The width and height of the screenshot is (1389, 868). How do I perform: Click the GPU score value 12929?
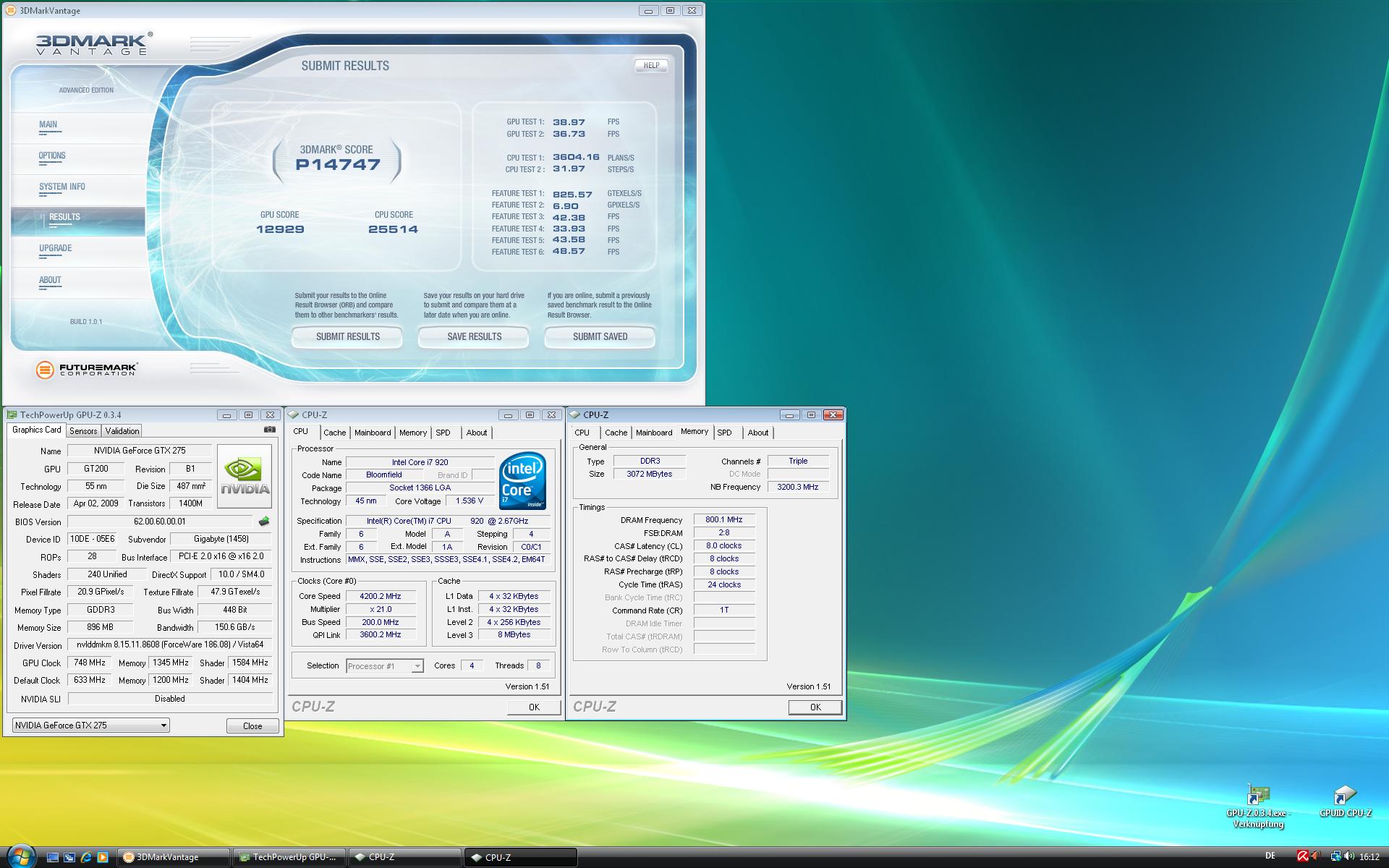tap(280, 229)
